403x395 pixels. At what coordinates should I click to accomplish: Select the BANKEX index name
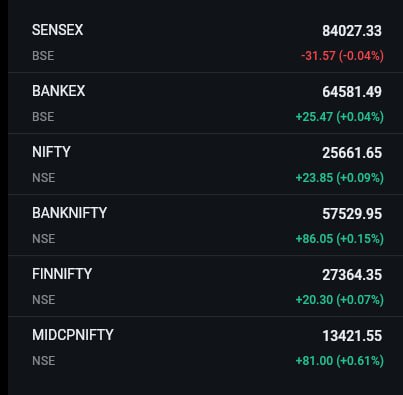pos(59,91)
